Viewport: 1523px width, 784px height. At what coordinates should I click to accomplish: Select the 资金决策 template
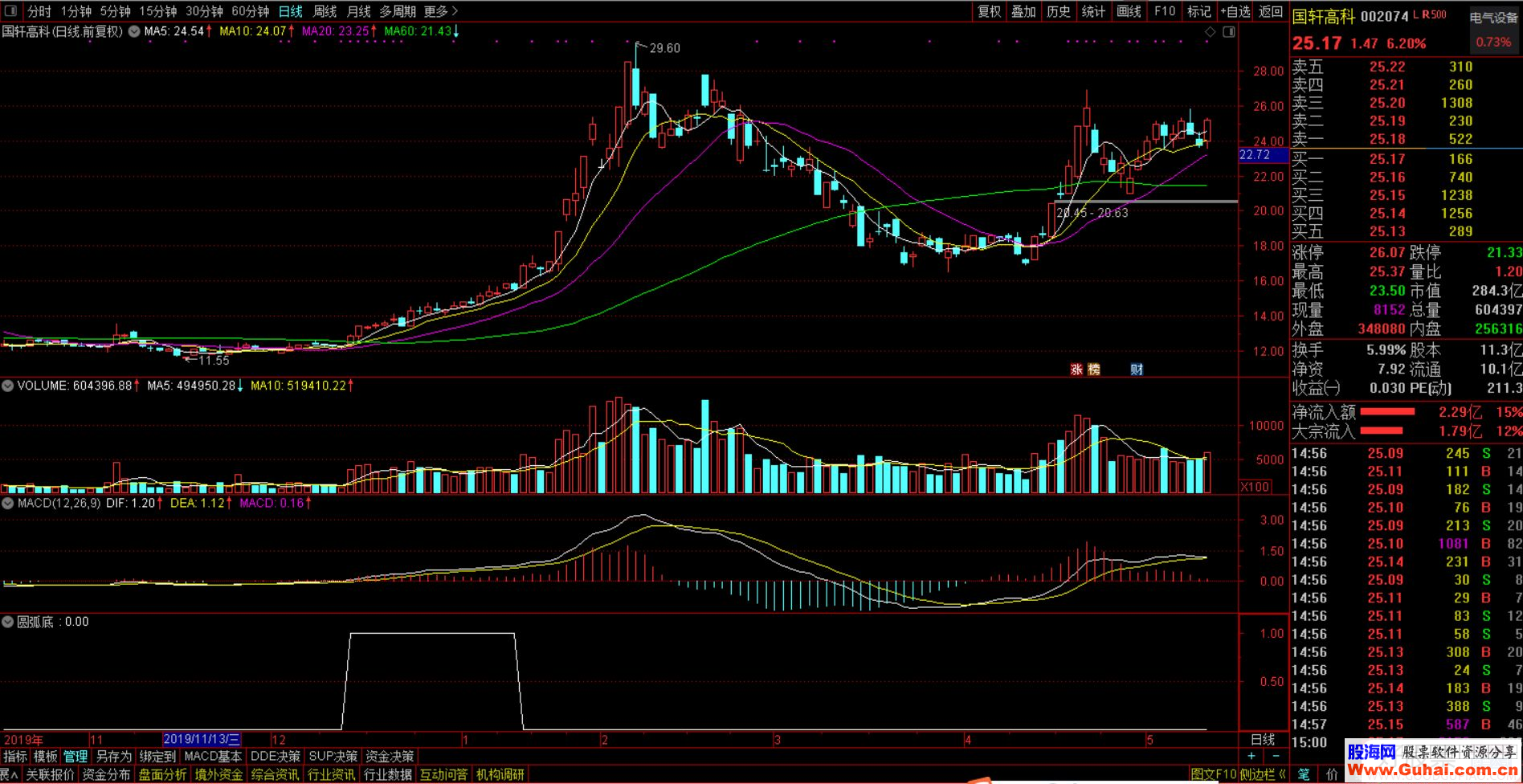point(390,757)
